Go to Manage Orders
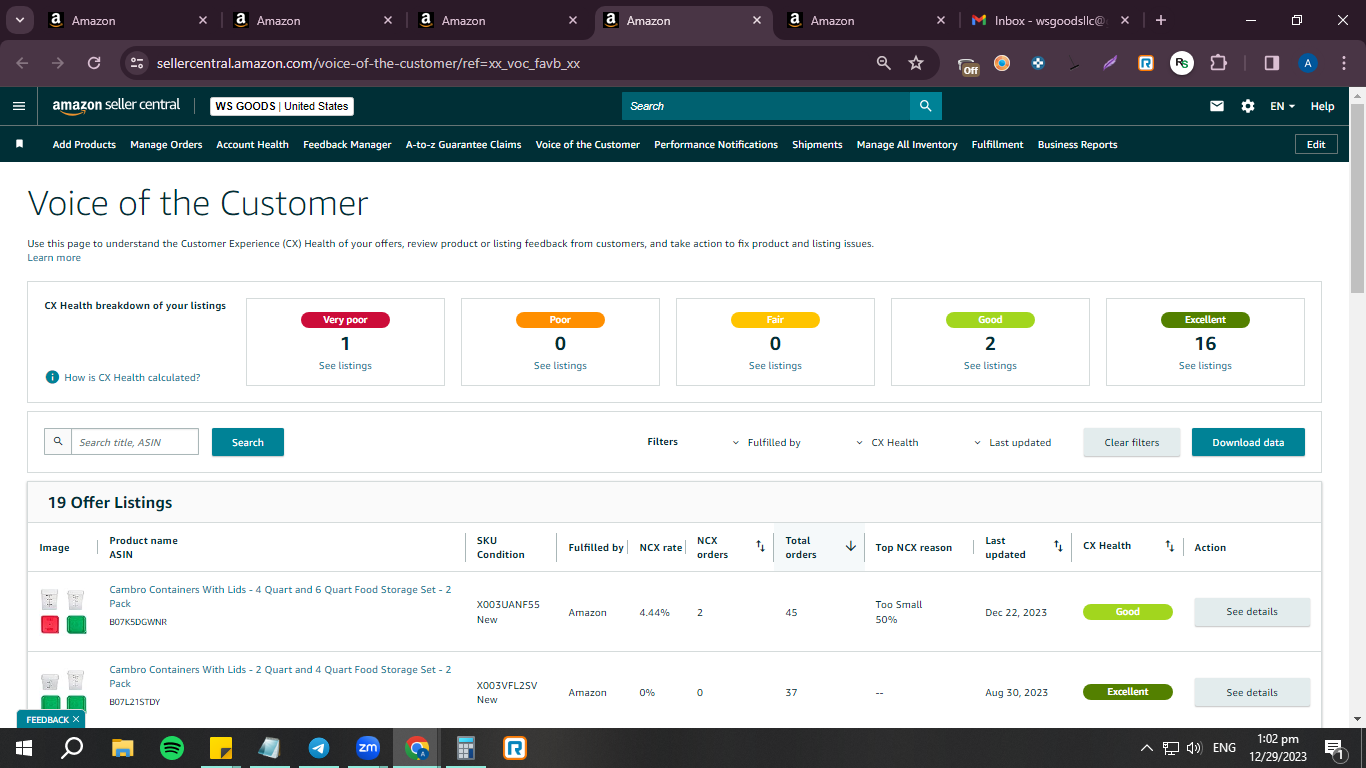Viewport: 1366px width, 768px height. [166, 144]
